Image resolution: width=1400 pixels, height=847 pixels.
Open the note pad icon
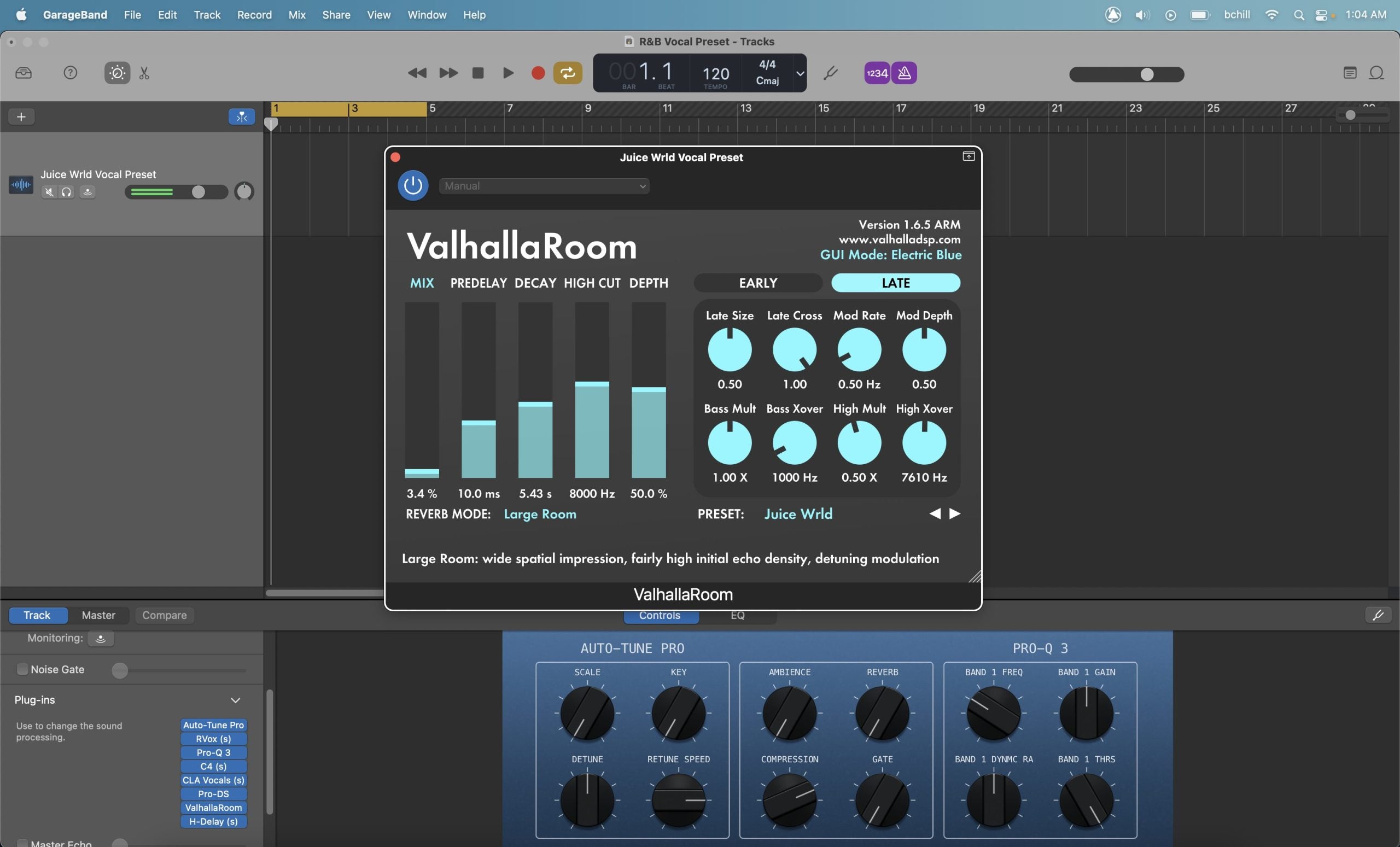1350,73
